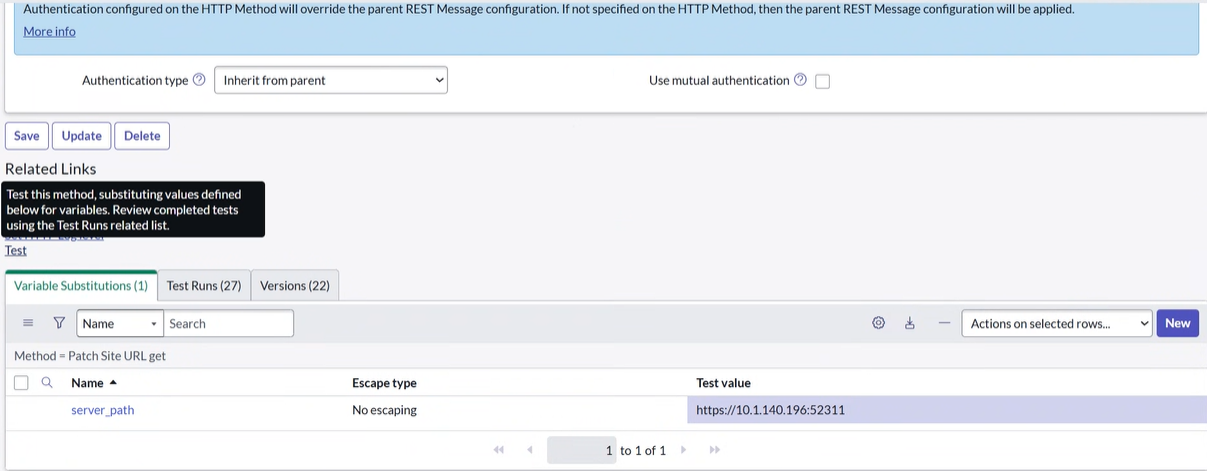This screenshot has height=471, width=1207.
Task: Click the list Search input field
Action: click(229, 323)
